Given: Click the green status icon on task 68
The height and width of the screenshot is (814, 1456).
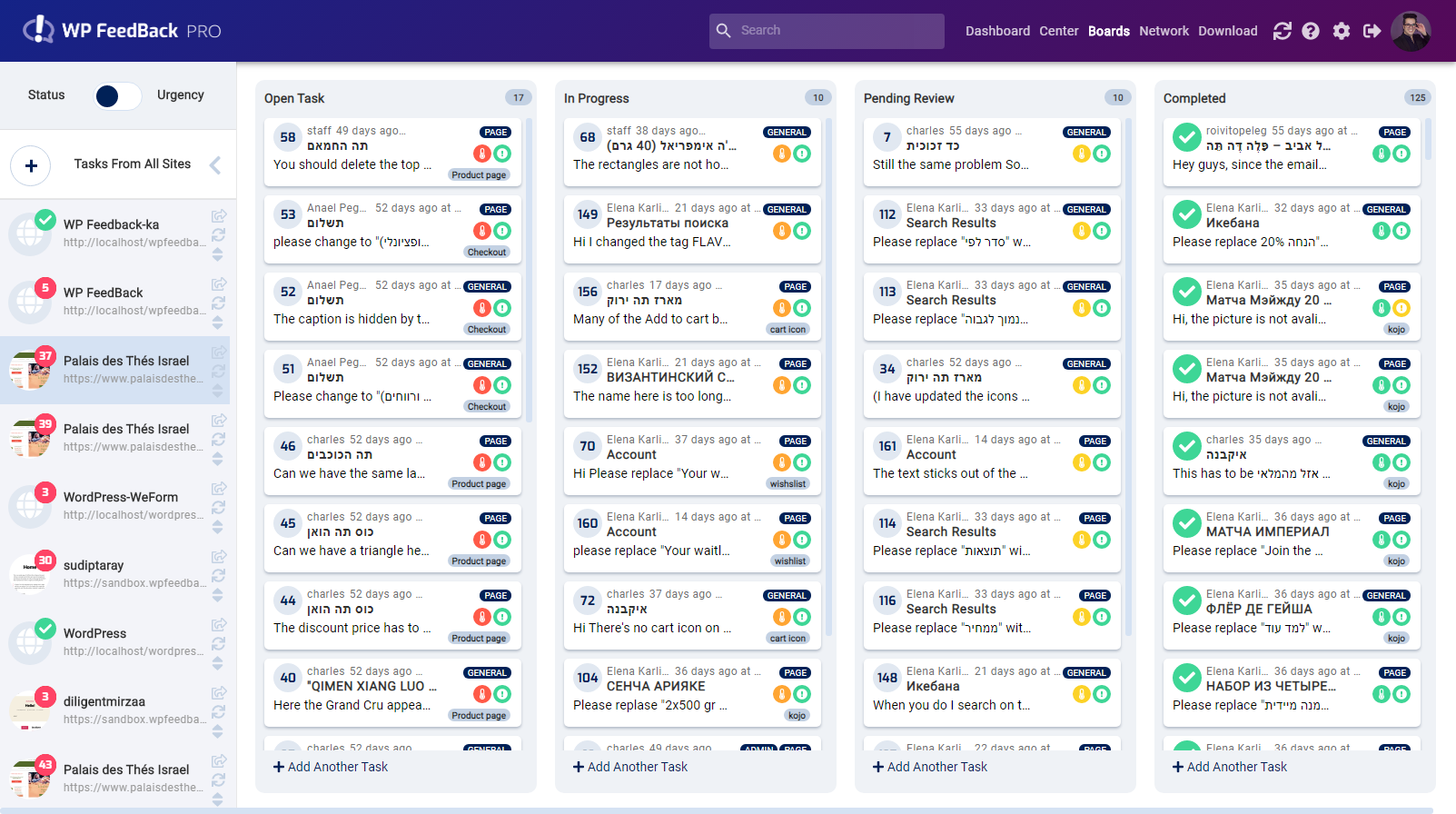Looking at the screenshot, I should (802, 154).
